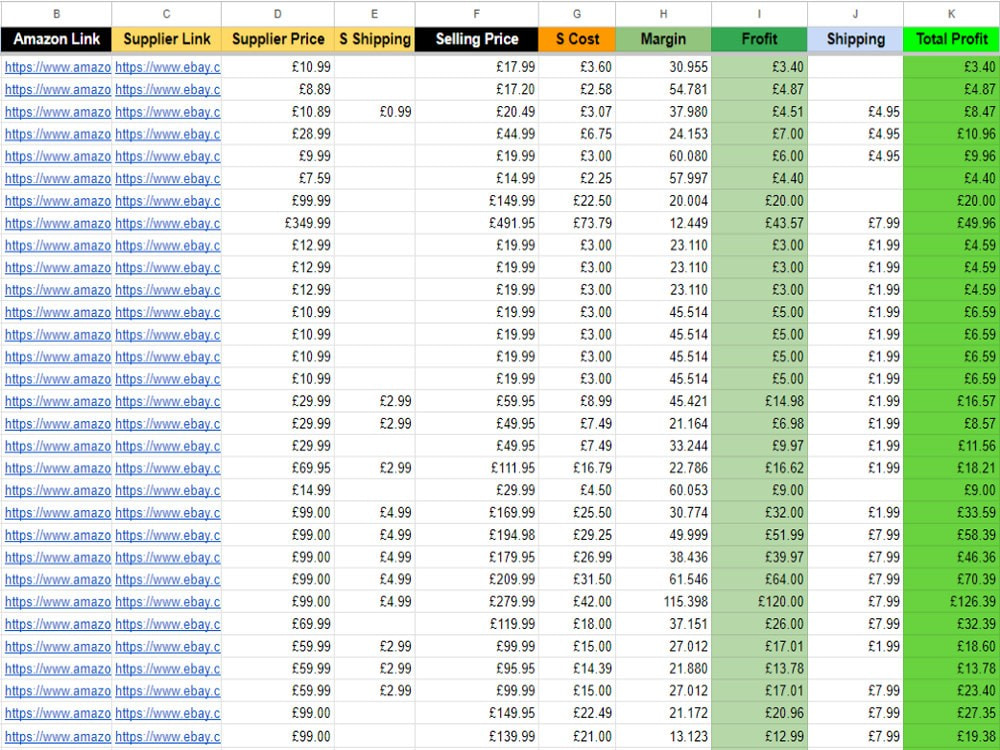Select the Total Profit header cell
The height and width of the screenshot is (750, 1000).
pos(952,39)
